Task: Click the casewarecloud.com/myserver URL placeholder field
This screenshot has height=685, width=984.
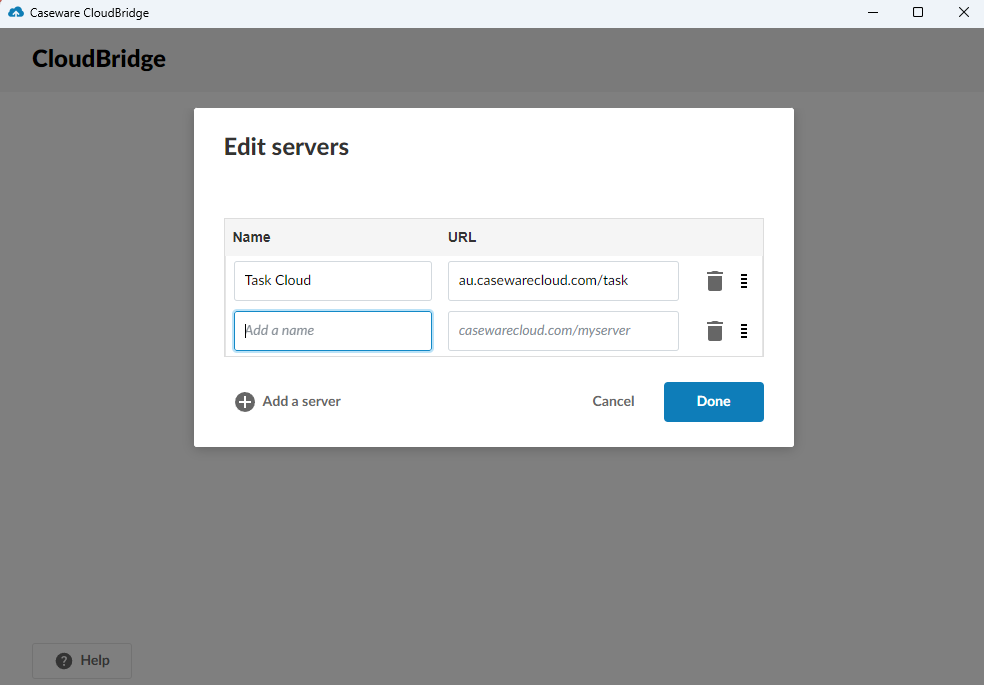Action: (x=563, y=331)
